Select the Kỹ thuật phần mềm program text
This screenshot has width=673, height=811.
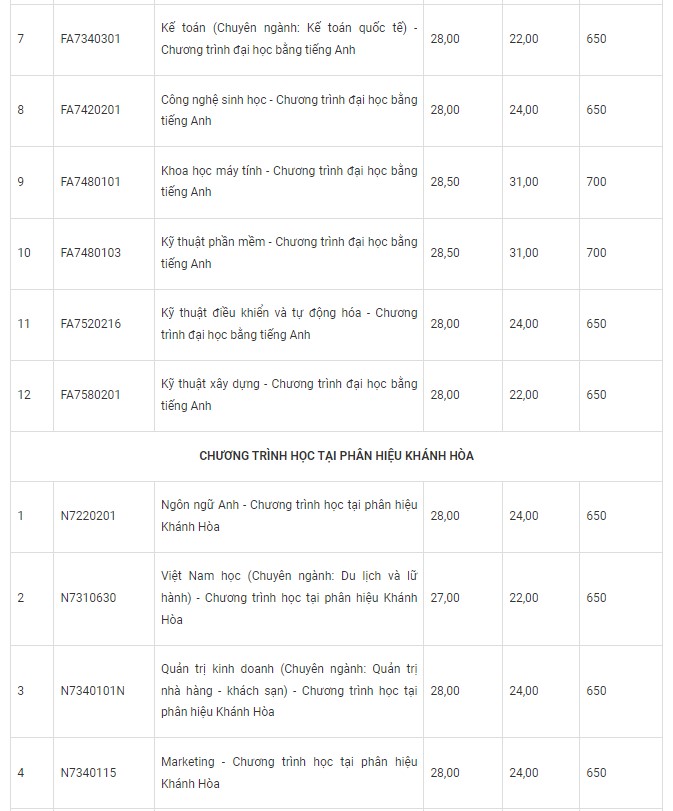point(289,253)
